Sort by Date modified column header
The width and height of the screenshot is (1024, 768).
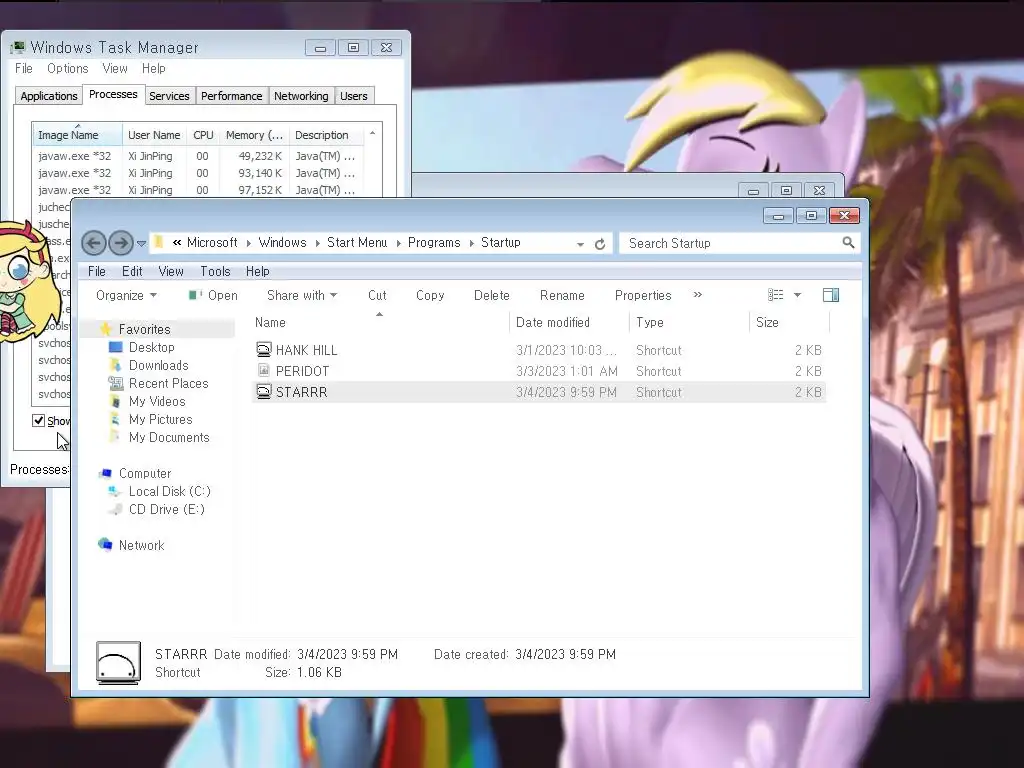(569, 322)
